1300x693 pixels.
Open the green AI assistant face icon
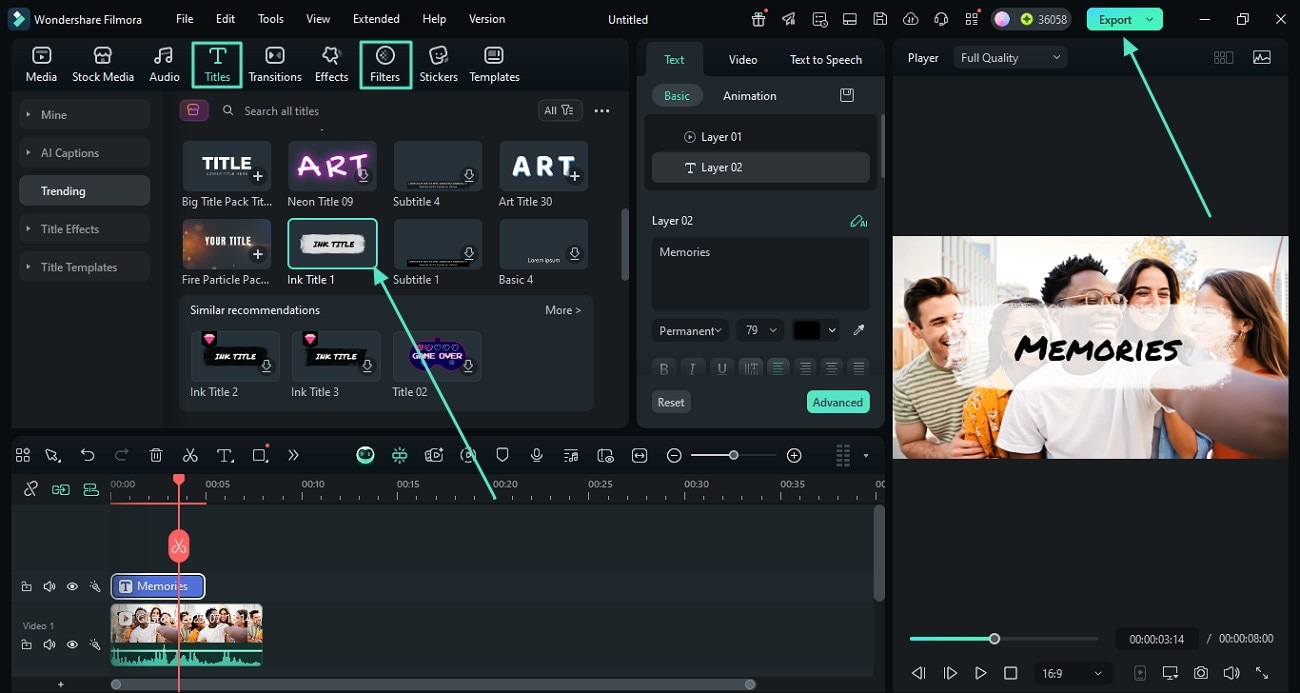coord(366,455)
